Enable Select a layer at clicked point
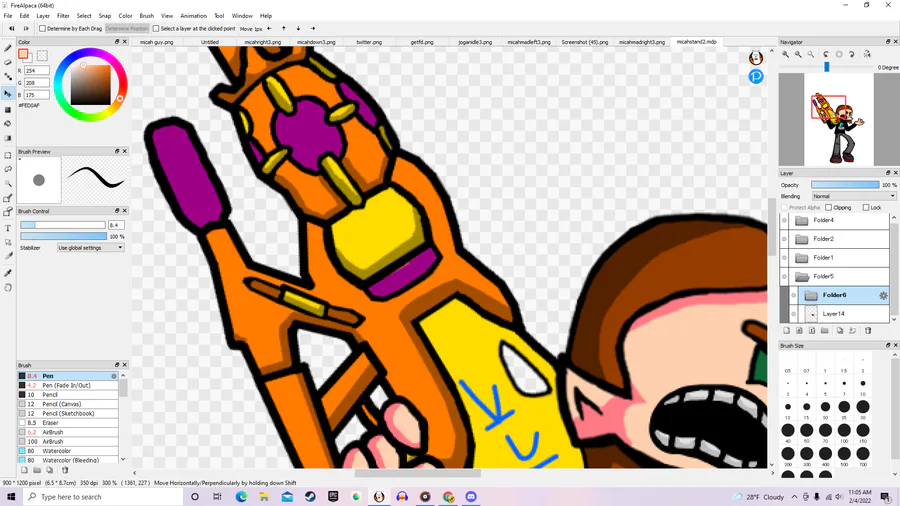The height and width of the screenshot is (506, 900). (156, 28)
